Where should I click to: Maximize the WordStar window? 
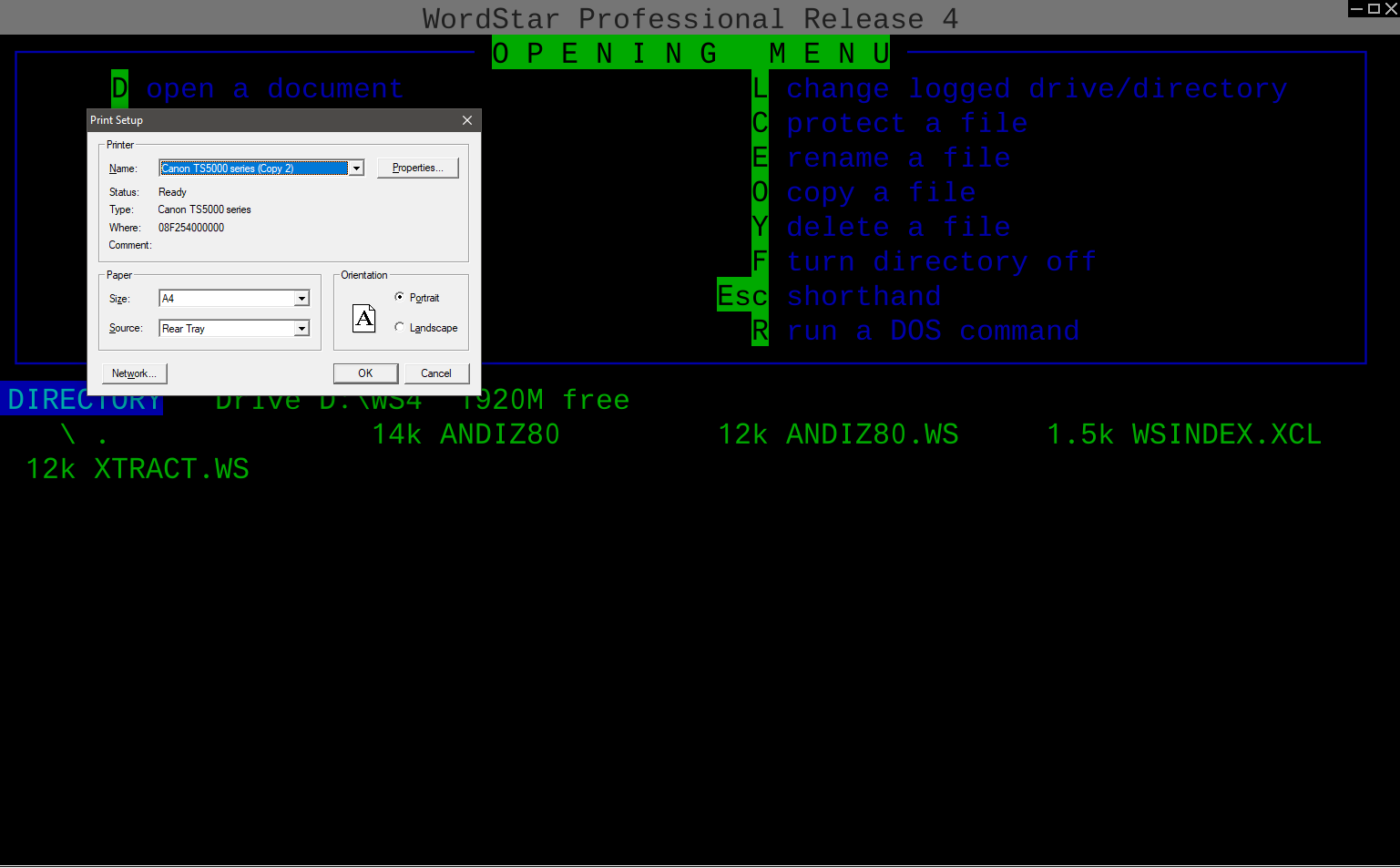pos(1374,8)
